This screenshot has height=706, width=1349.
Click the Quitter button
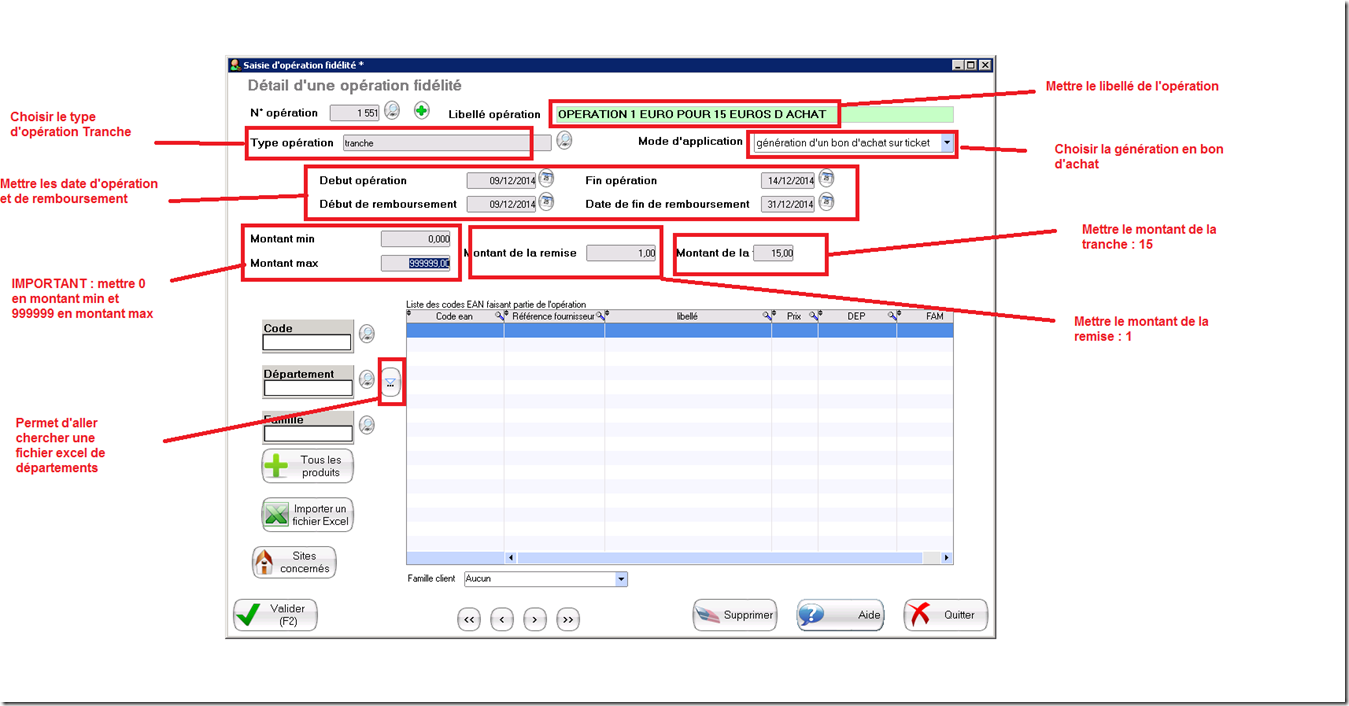pos(946,615)
